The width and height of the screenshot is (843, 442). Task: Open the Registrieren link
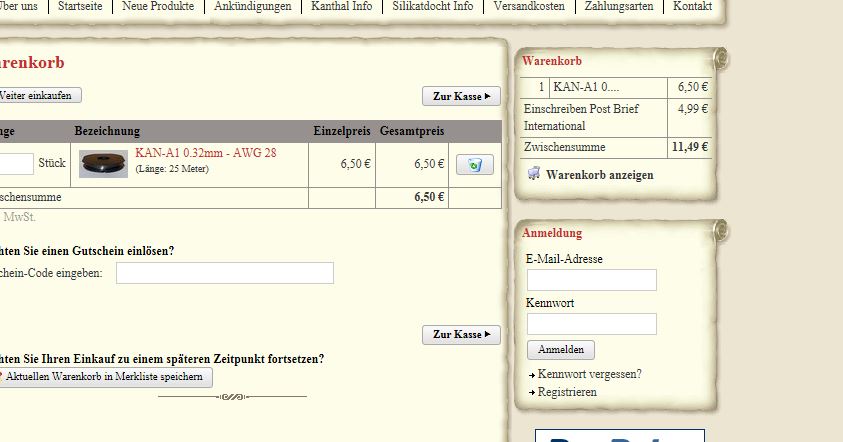tap(567, 392)
